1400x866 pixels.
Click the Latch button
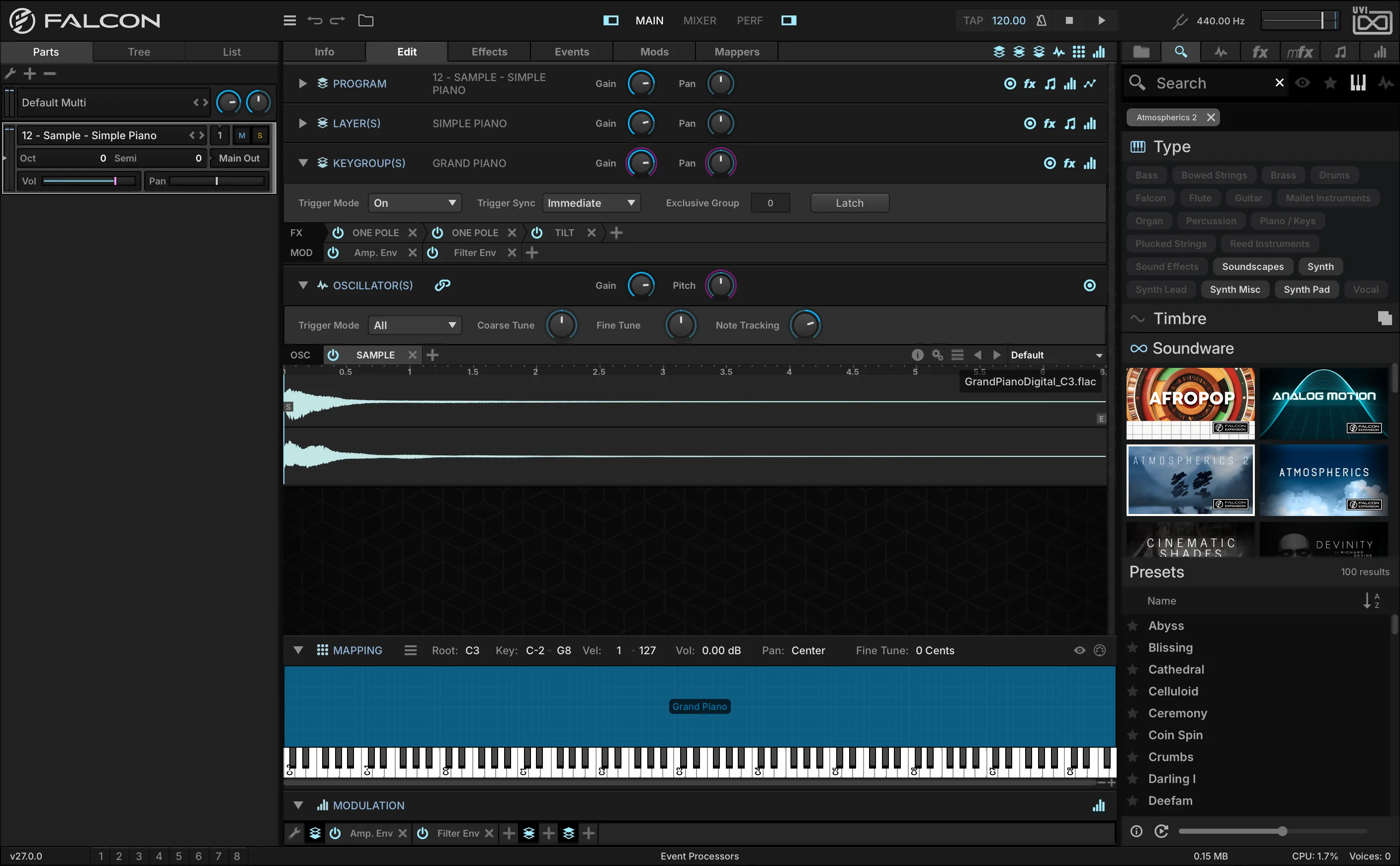coord(850,203)
